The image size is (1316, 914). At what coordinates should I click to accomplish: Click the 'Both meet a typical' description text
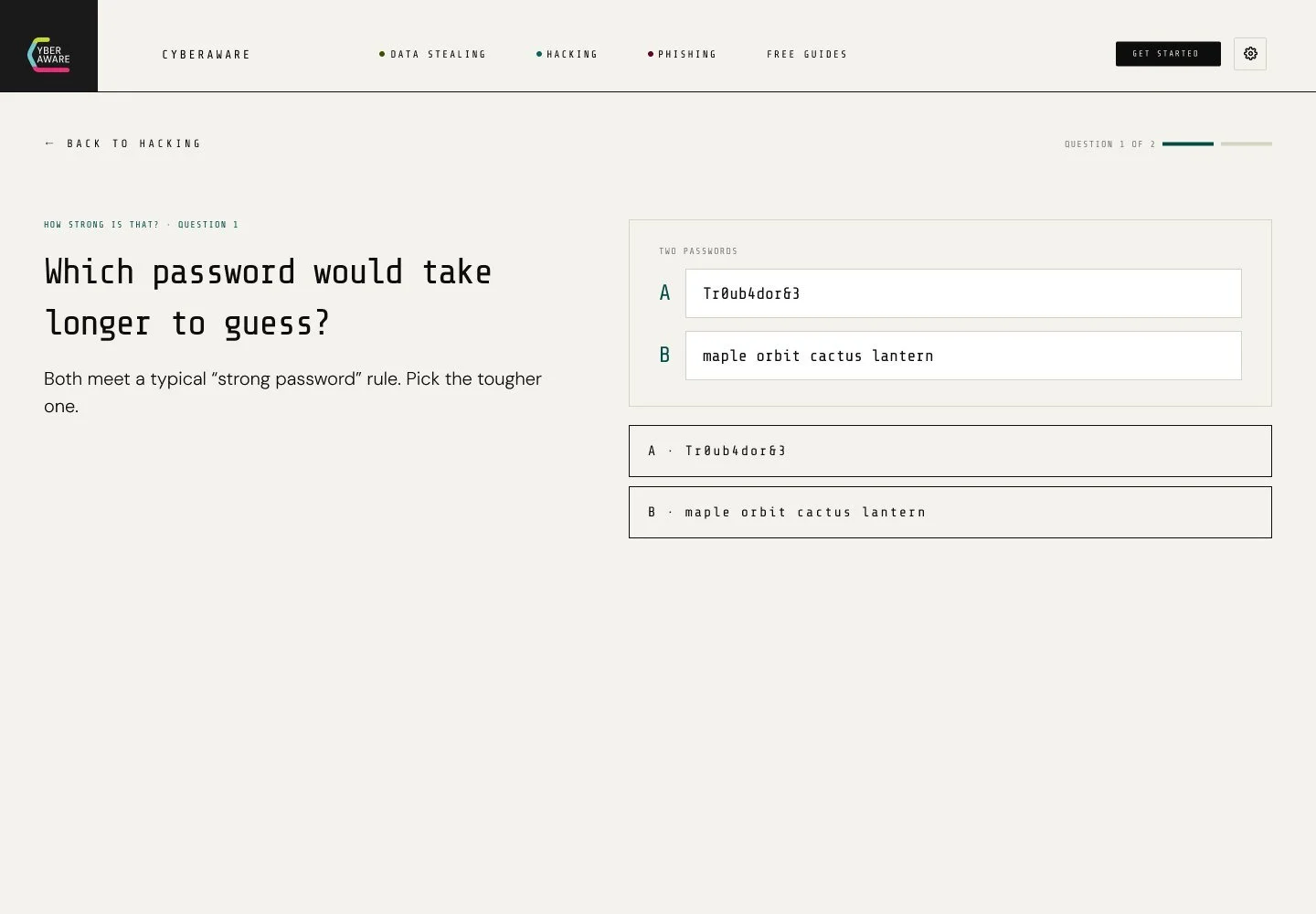point(292,392)
